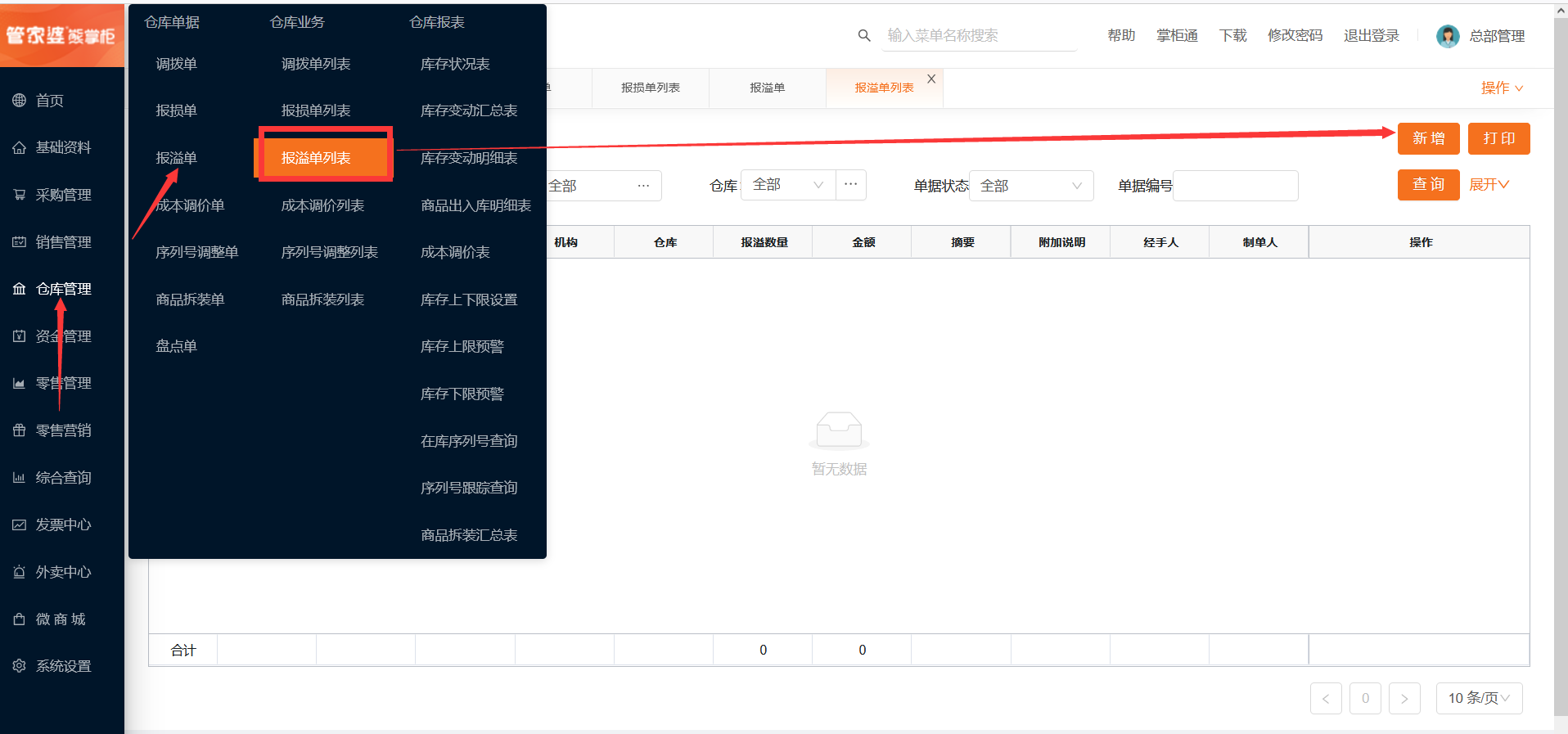
Task: Click the 系统设置 gear icon
Action: pyautogui.click(x=19, y=666)
